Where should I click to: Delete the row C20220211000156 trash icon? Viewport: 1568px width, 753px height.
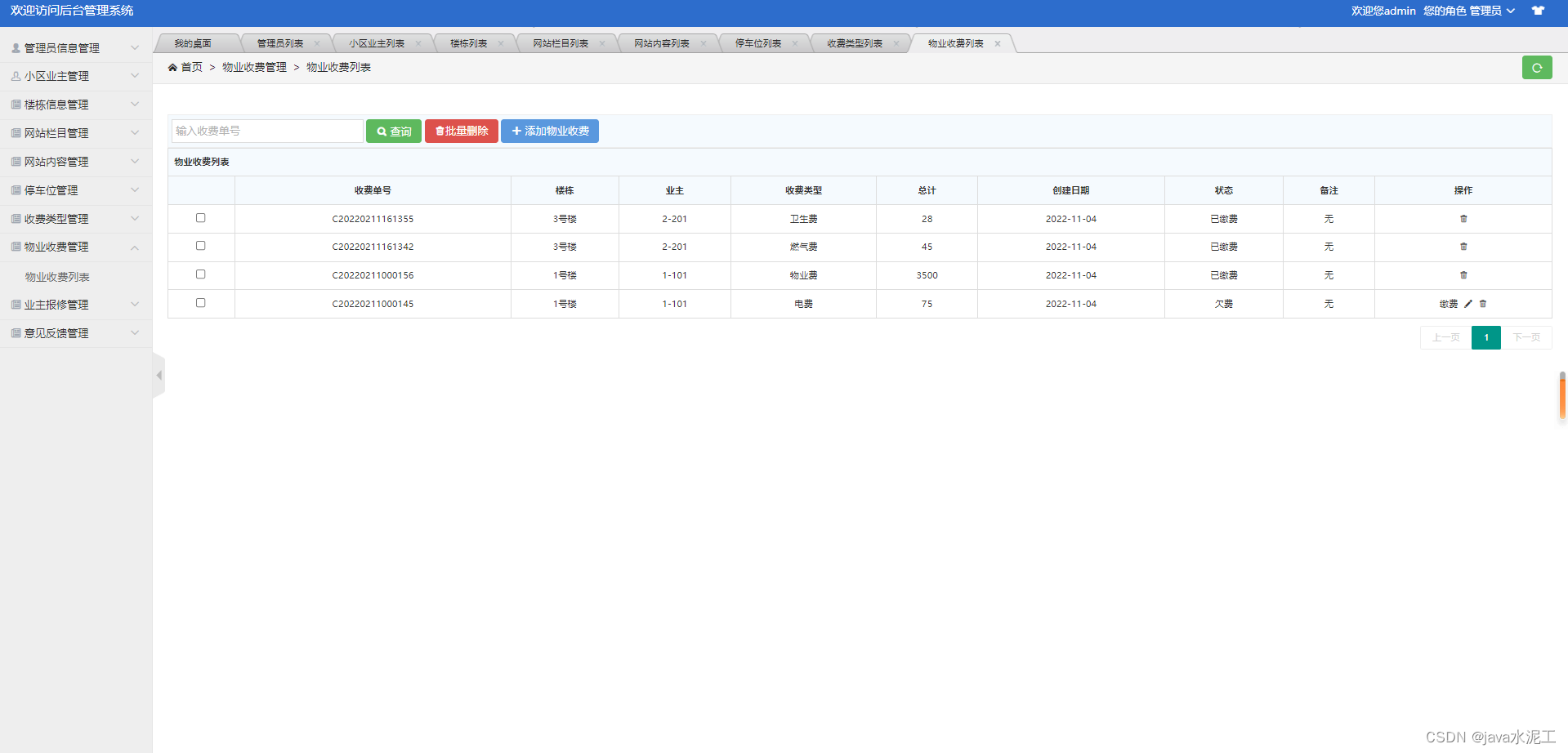1463,275
